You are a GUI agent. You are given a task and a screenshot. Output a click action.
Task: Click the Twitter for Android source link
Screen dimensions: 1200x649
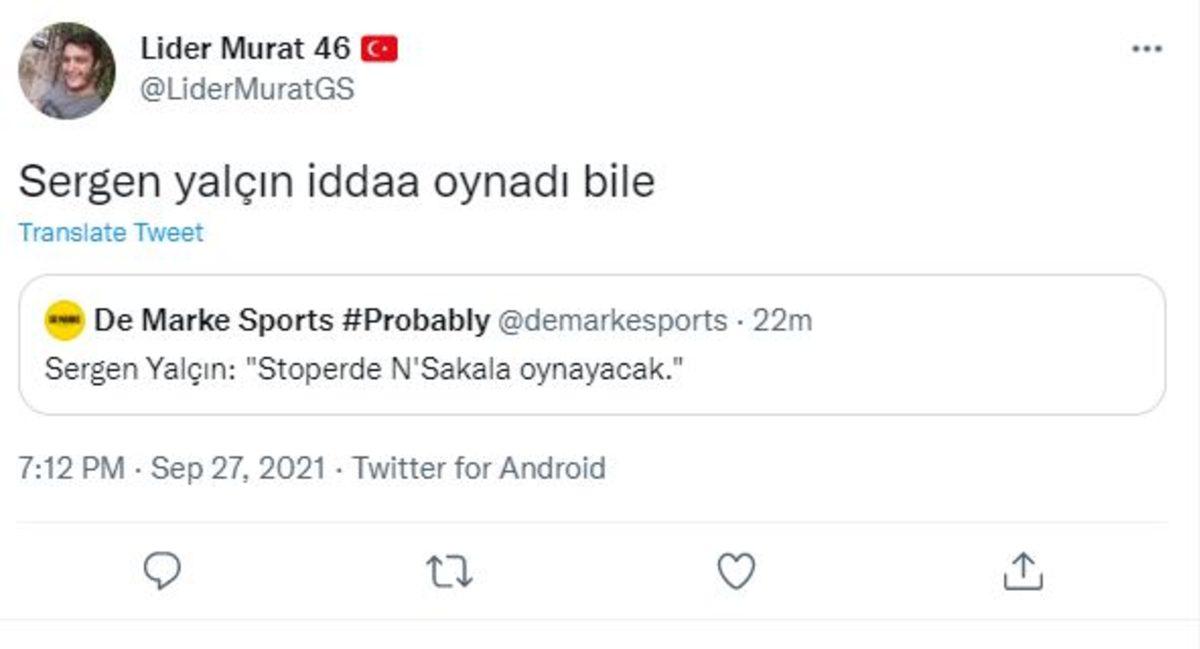(x=479, y=468)
